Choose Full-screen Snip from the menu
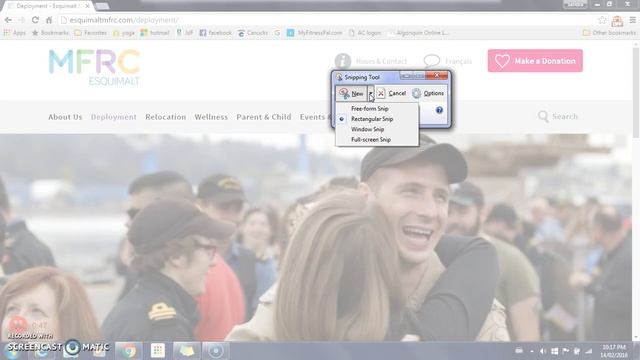Viewport: 640px width, 360px height. pyautogui.click(x=371, y=140)
